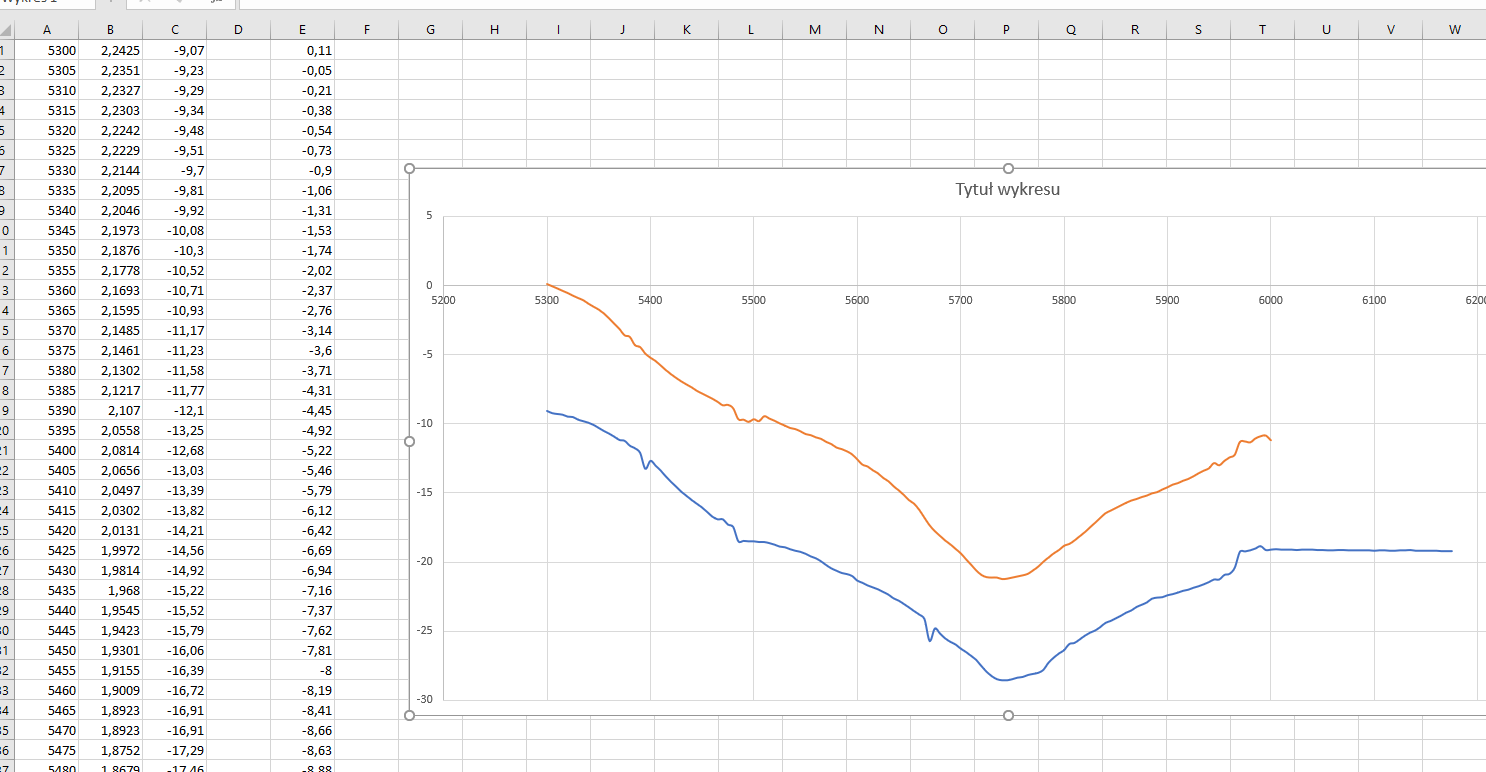
Task: Select column W header
Action: click(1454, 30)
